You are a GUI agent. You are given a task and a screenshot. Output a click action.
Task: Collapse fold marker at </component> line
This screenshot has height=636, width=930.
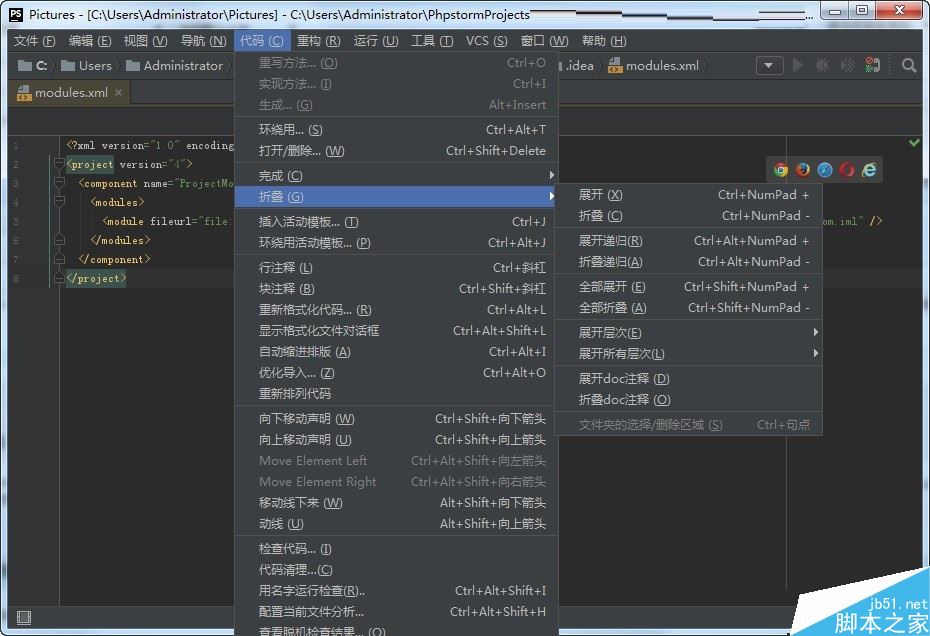[x=59, y=259]
